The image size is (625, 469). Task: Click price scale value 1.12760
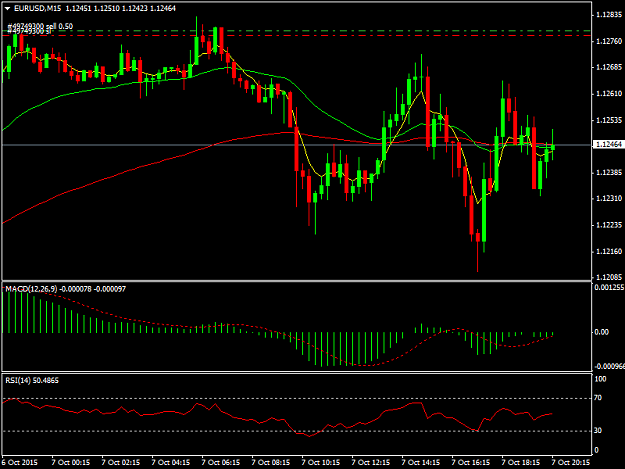click(x=609, y=41)
